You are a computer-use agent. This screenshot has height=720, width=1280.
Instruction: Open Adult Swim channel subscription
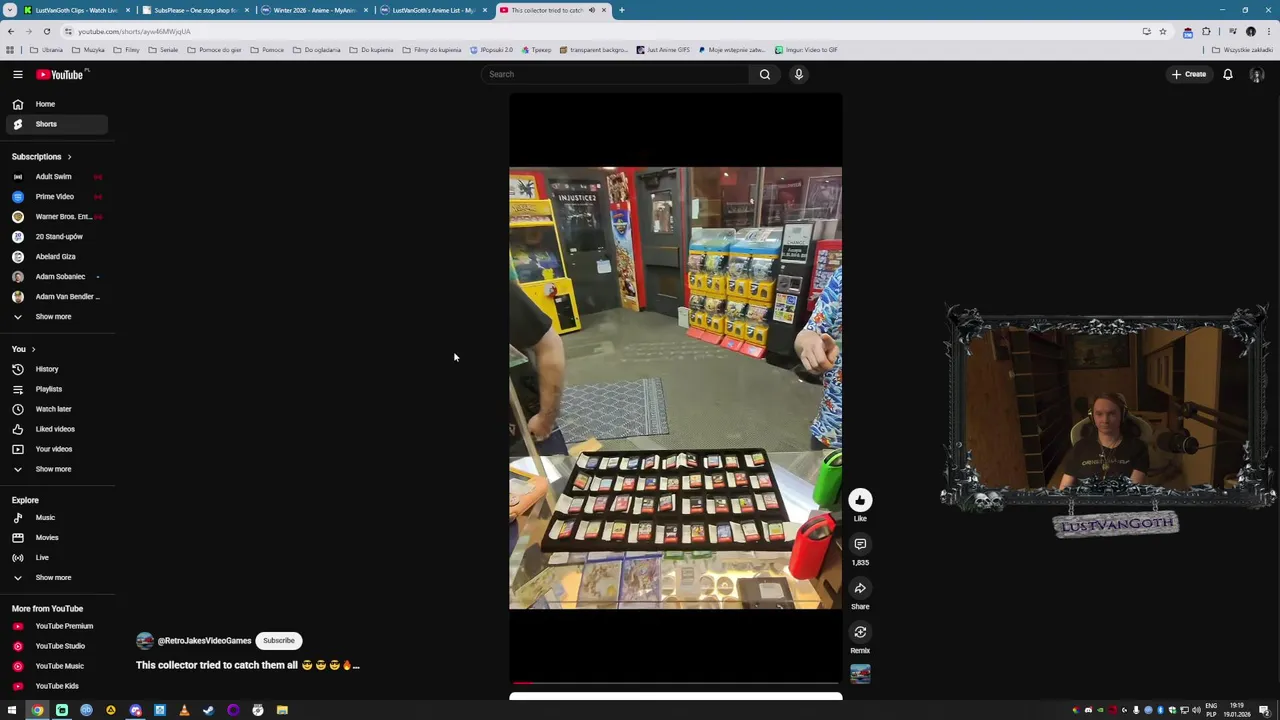(x=57, y=176)
